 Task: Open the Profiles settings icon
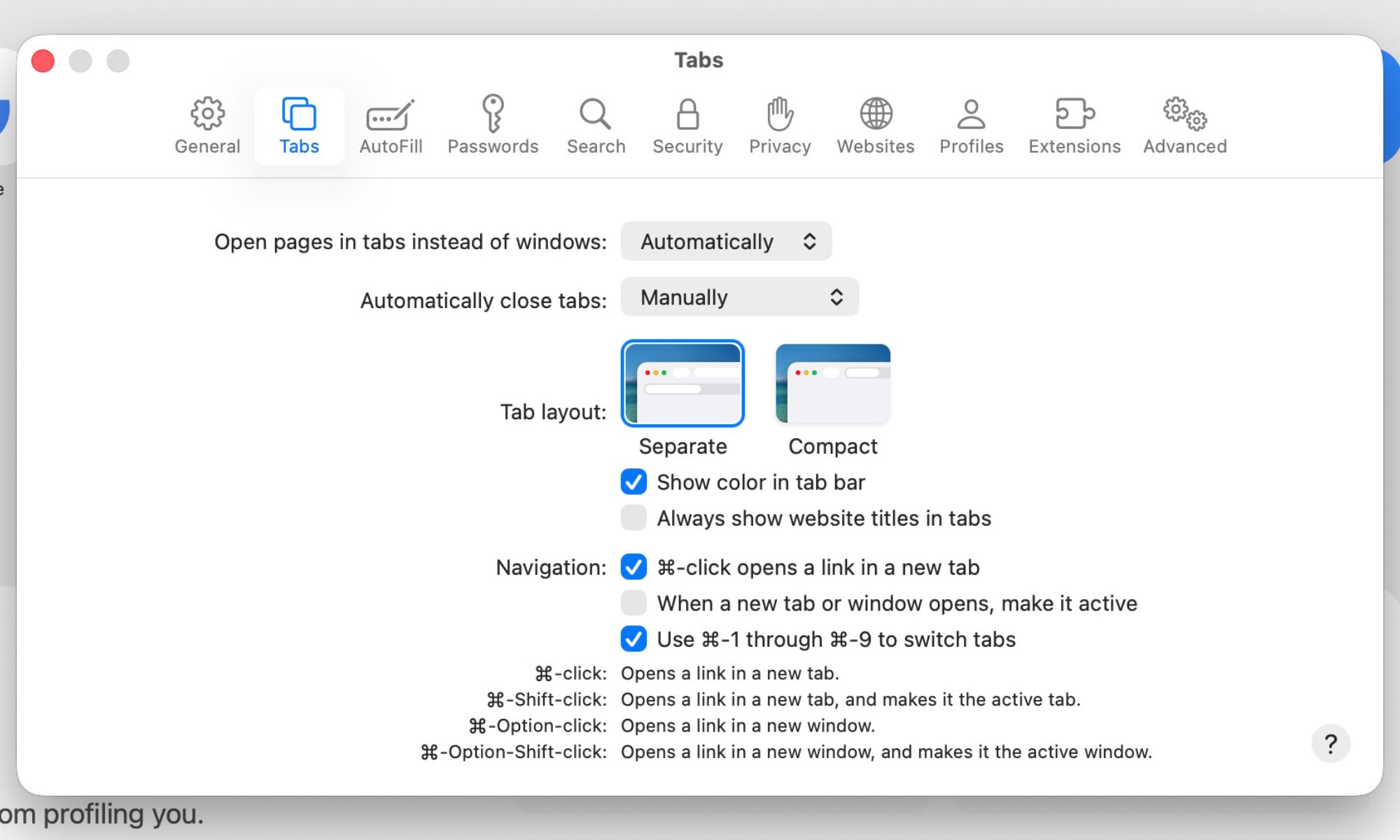click(x=970, y=126)
